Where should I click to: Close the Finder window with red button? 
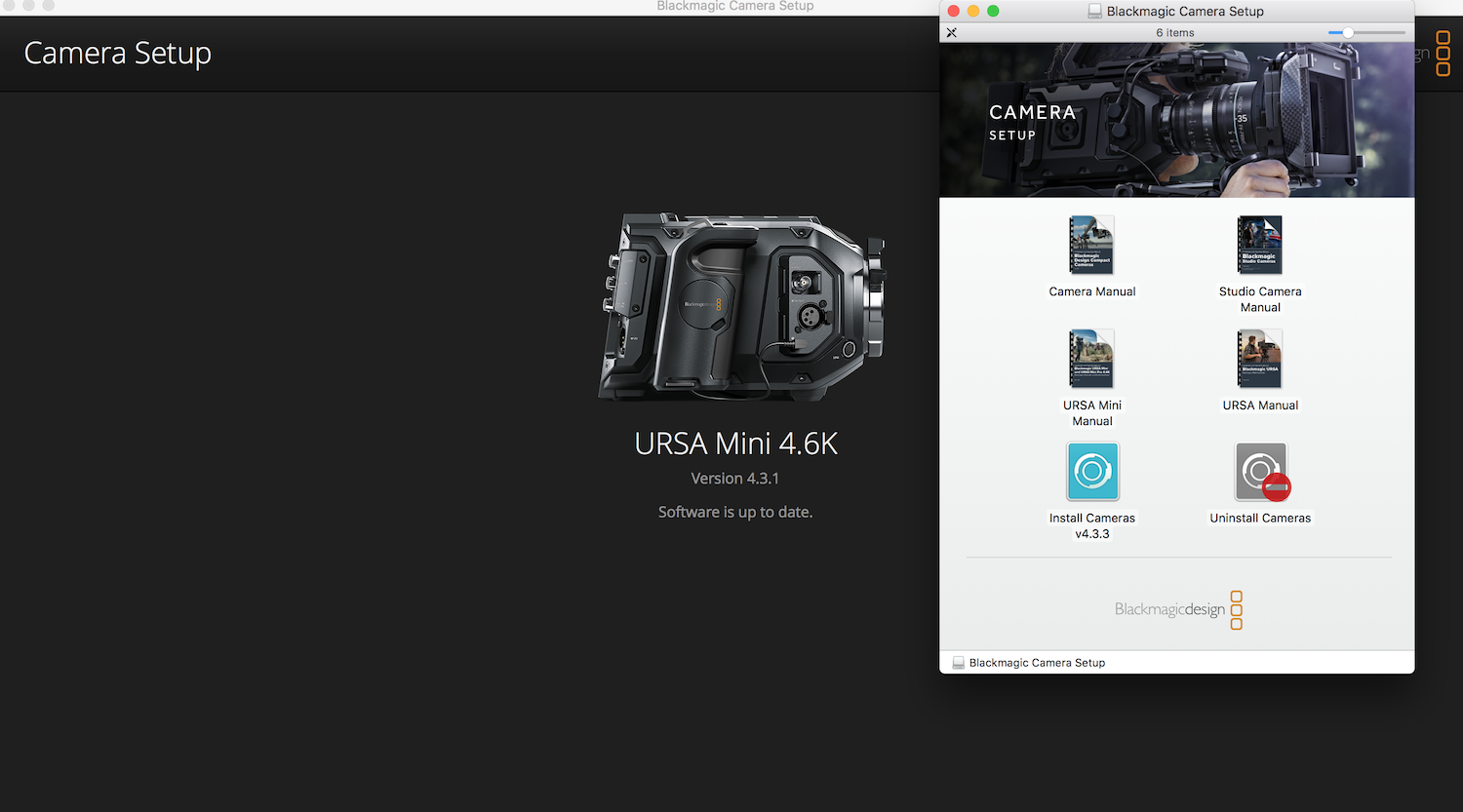954,12
